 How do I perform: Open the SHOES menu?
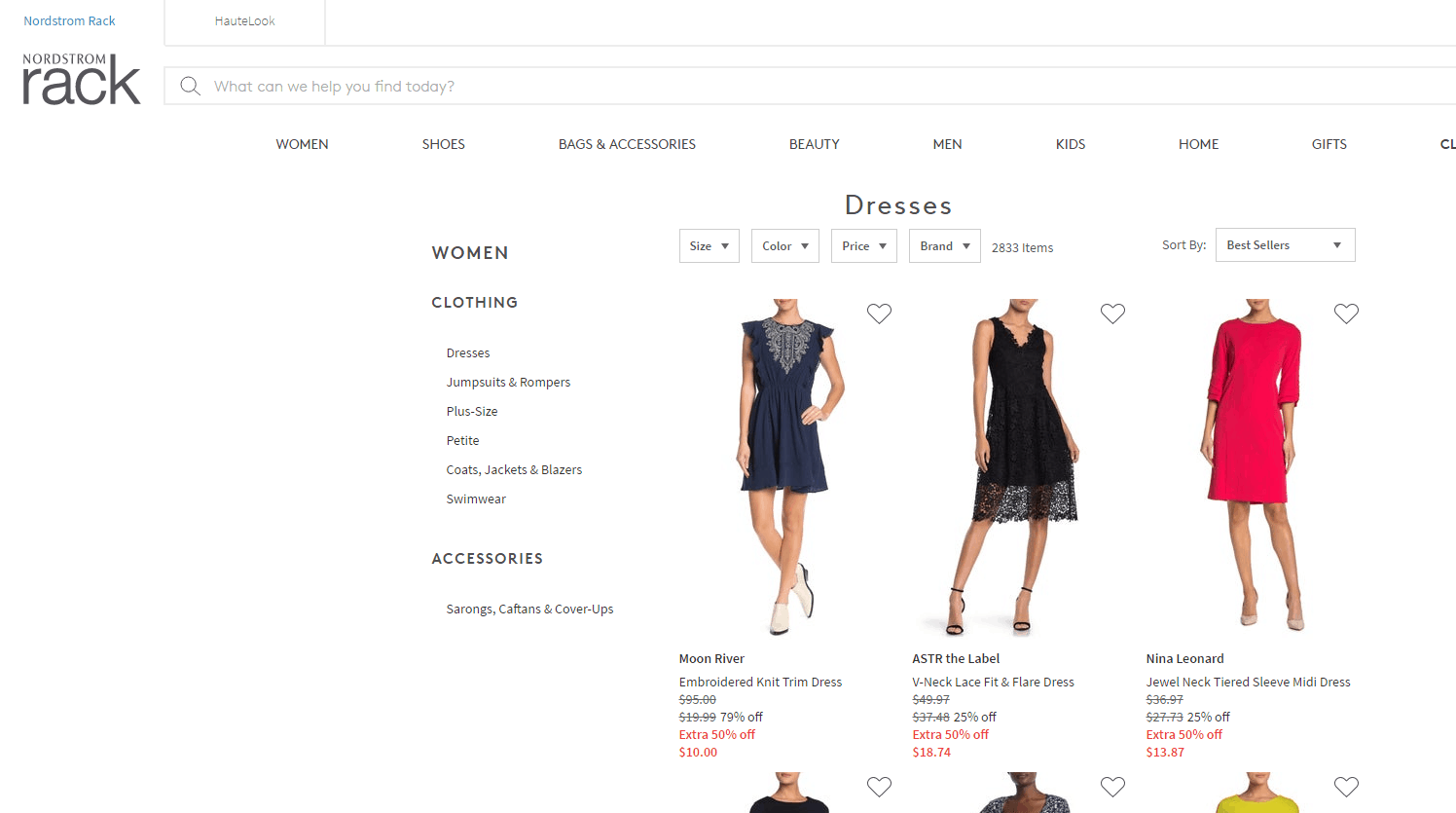click(x=443, y=144)
